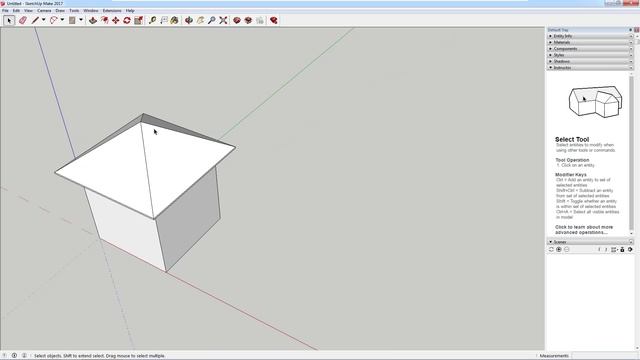Select the Push/Pull tool
The image size is (640, 360).
point(93,20)
